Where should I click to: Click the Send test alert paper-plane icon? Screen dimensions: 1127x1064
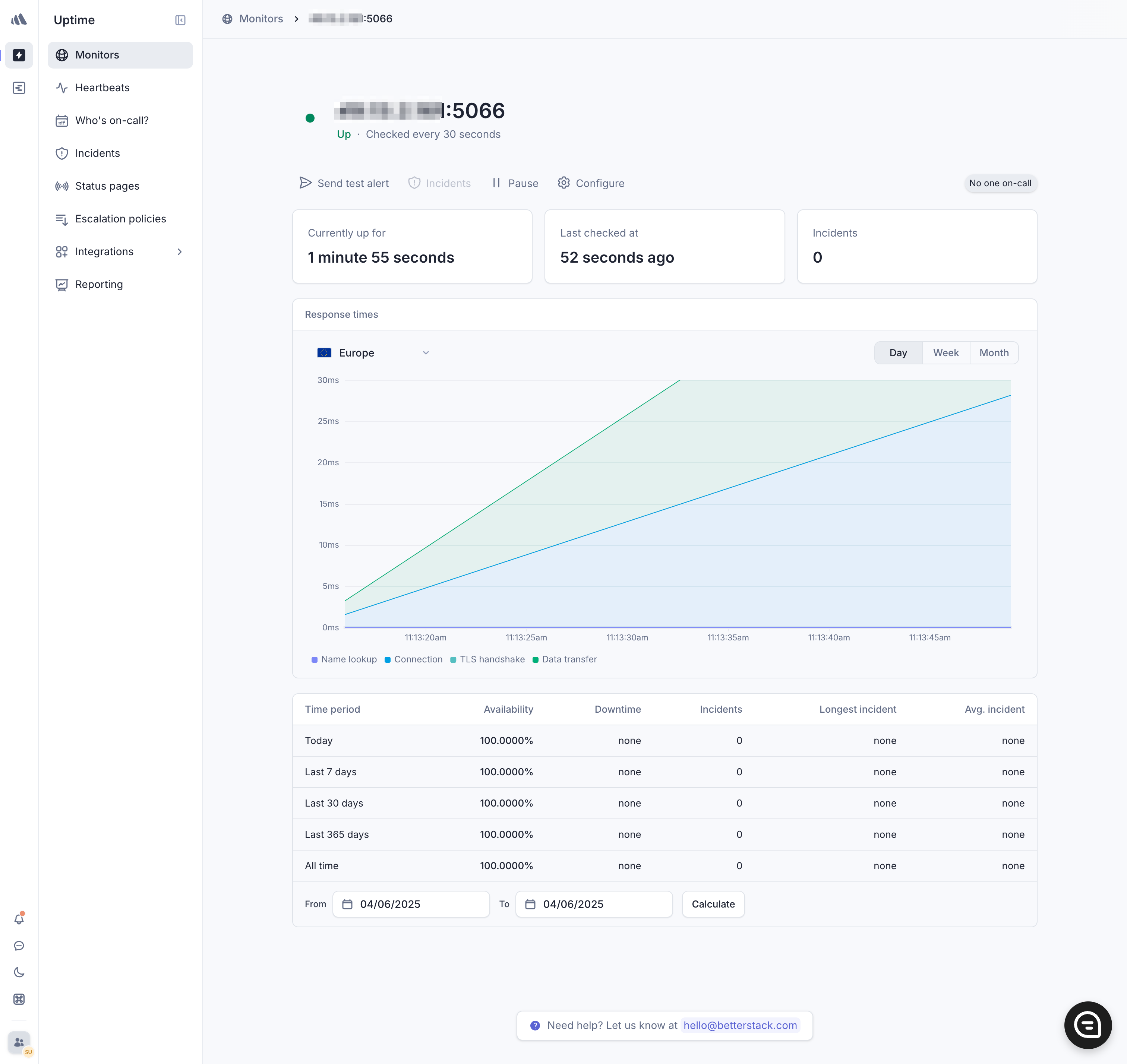point(305,183)
